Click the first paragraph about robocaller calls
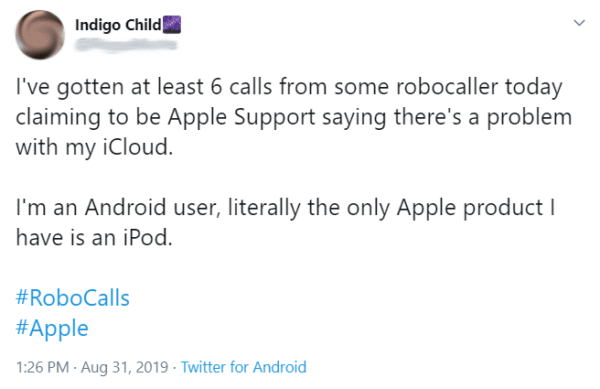Viewport: 600px width, 389px height. (294, 117)
